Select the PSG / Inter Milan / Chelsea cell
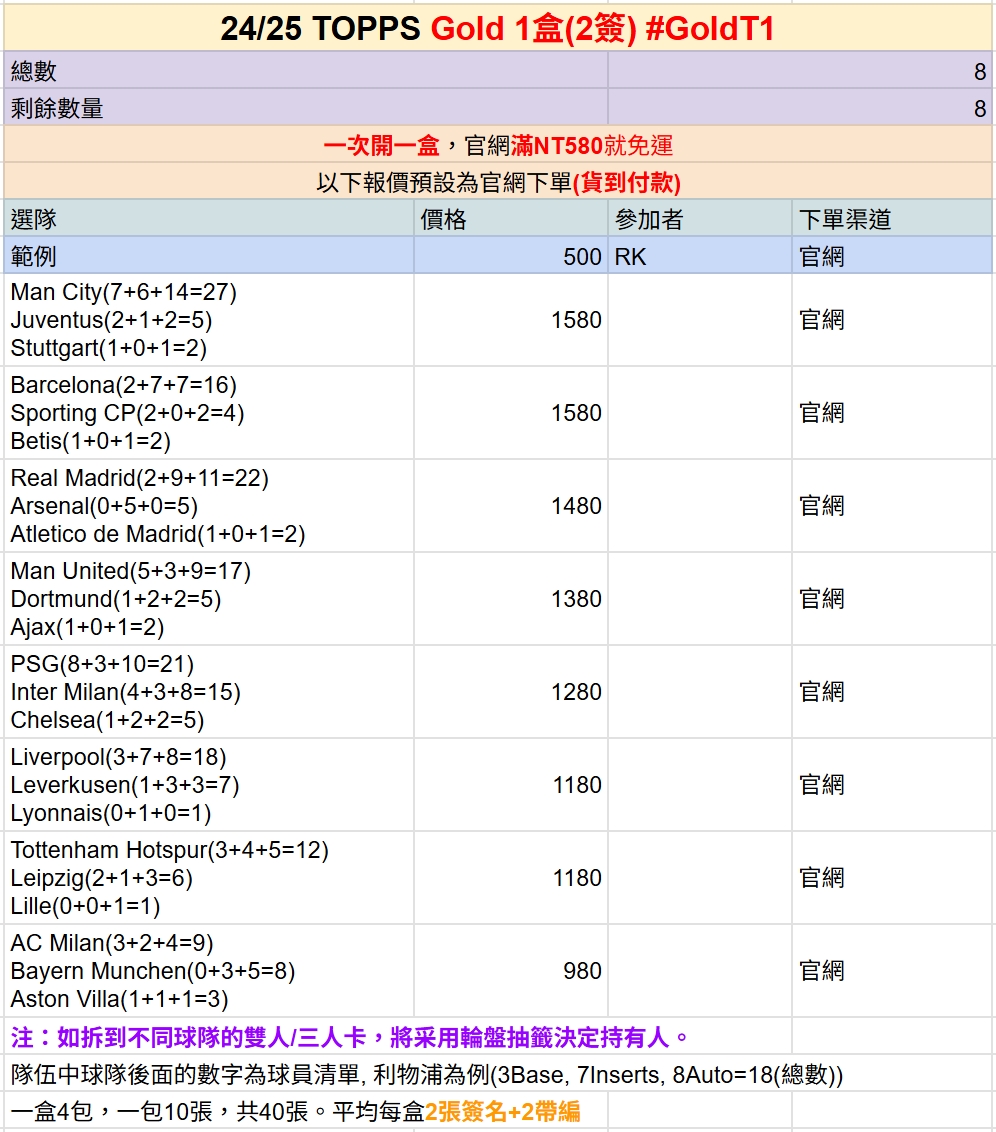 click(209, 692)
